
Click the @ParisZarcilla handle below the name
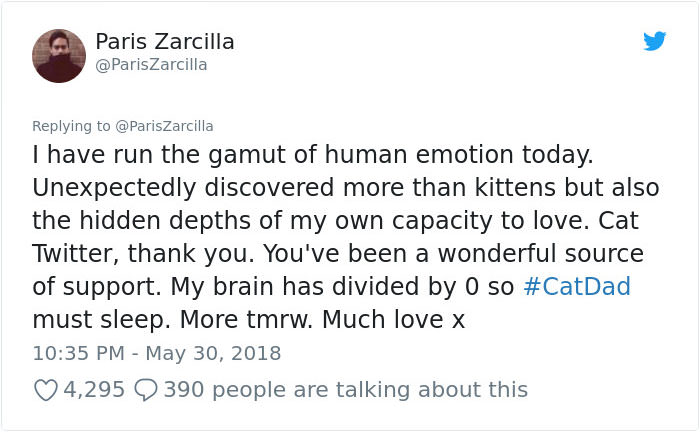point(151,65)
